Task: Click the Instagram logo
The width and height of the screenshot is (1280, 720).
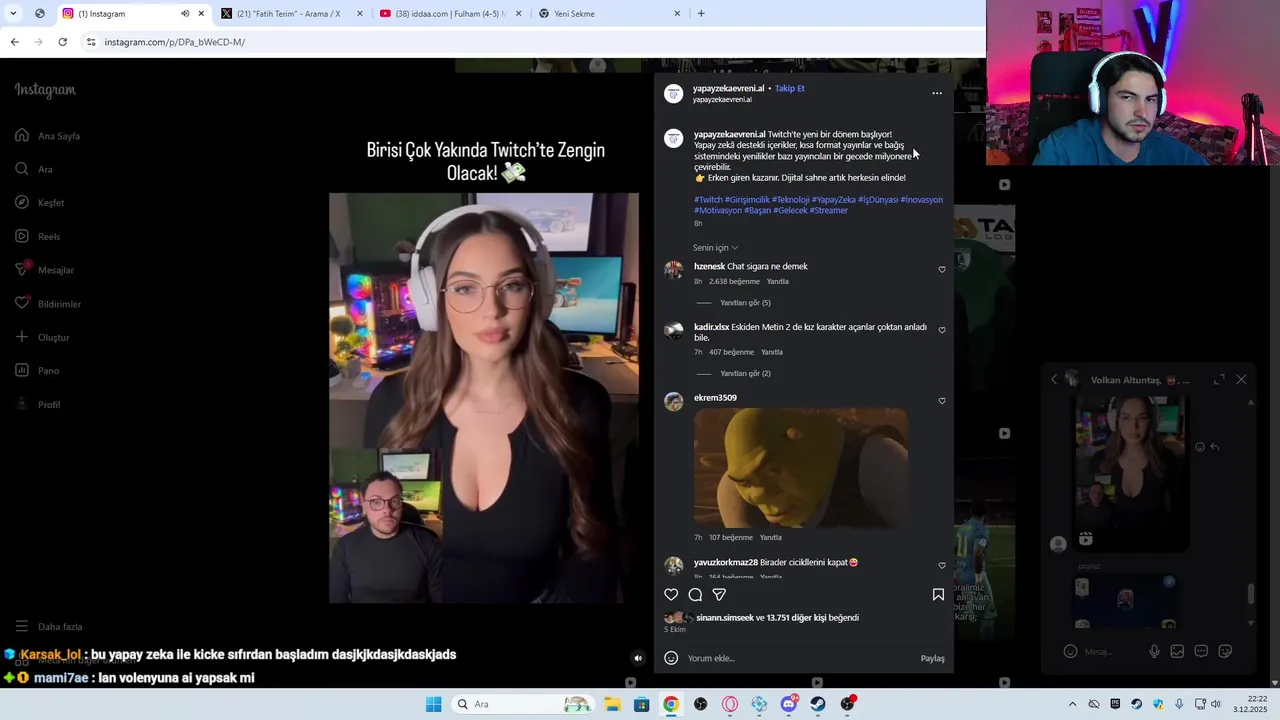Action: pos(45,90)
